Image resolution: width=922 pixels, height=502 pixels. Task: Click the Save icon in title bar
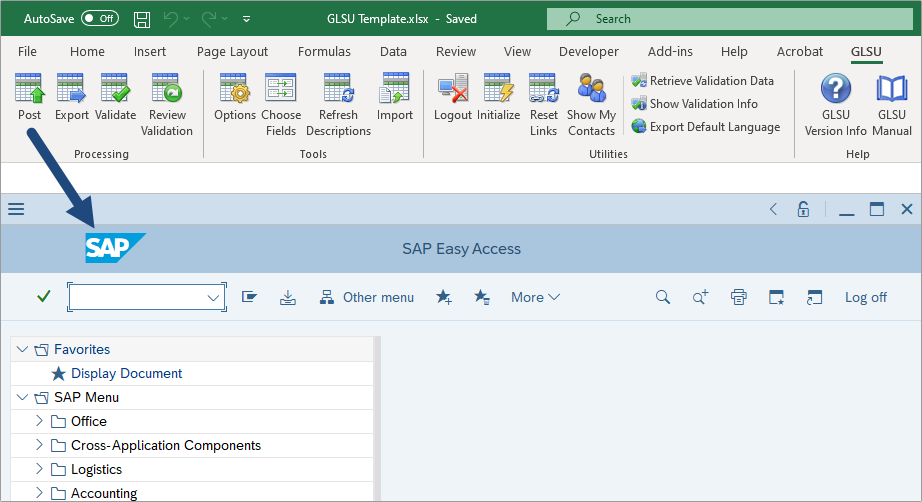(x=142, y=19)
